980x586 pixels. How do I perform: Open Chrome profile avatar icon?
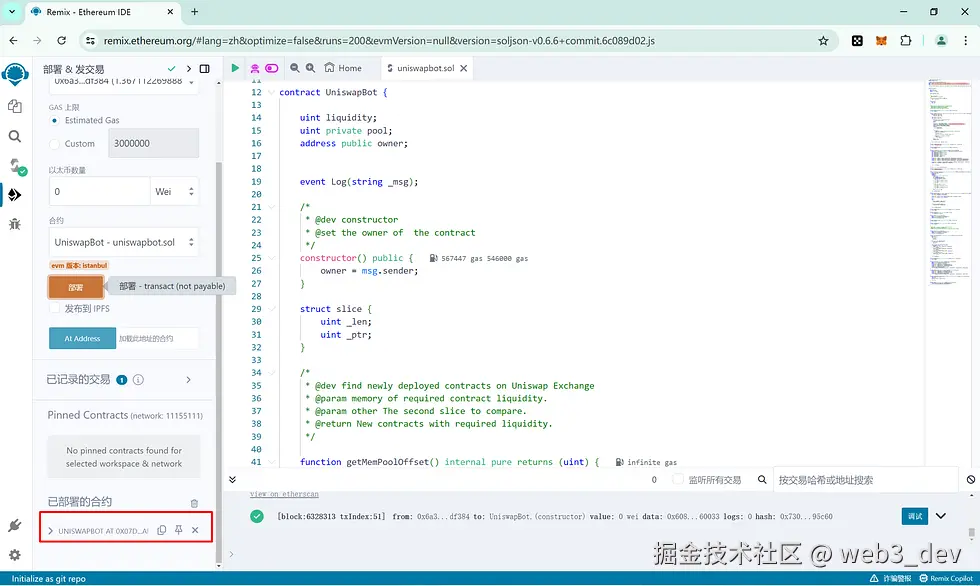point(941,41)
